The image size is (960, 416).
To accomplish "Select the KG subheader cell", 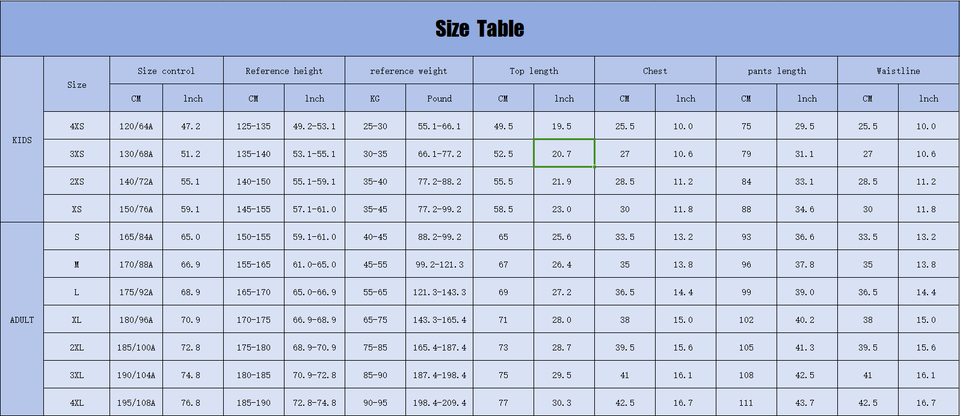I will [375, 99].
